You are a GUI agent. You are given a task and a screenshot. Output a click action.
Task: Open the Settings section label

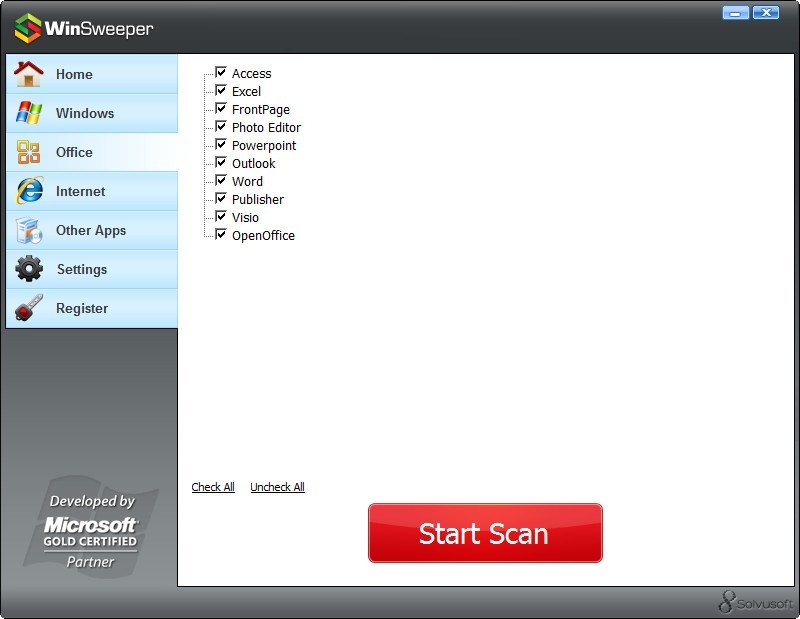[82, 269]
